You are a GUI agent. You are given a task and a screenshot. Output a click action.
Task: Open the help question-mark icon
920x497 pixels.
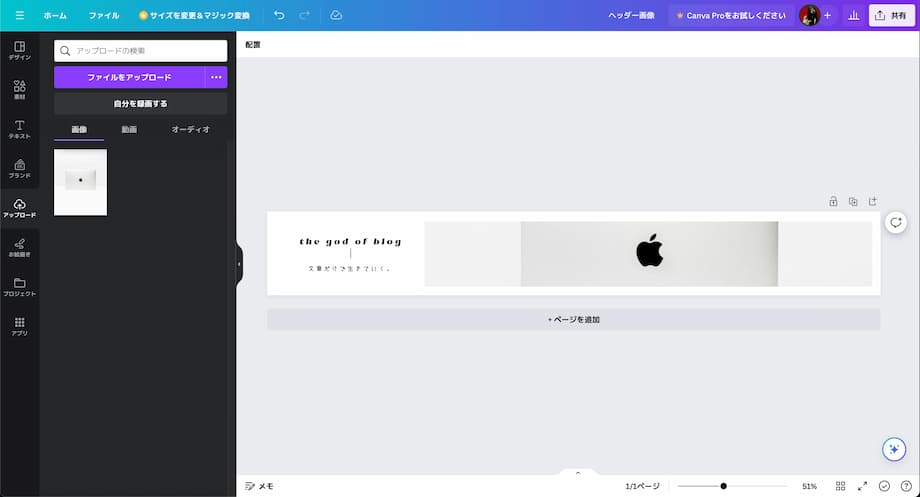[x=906, y=486]
